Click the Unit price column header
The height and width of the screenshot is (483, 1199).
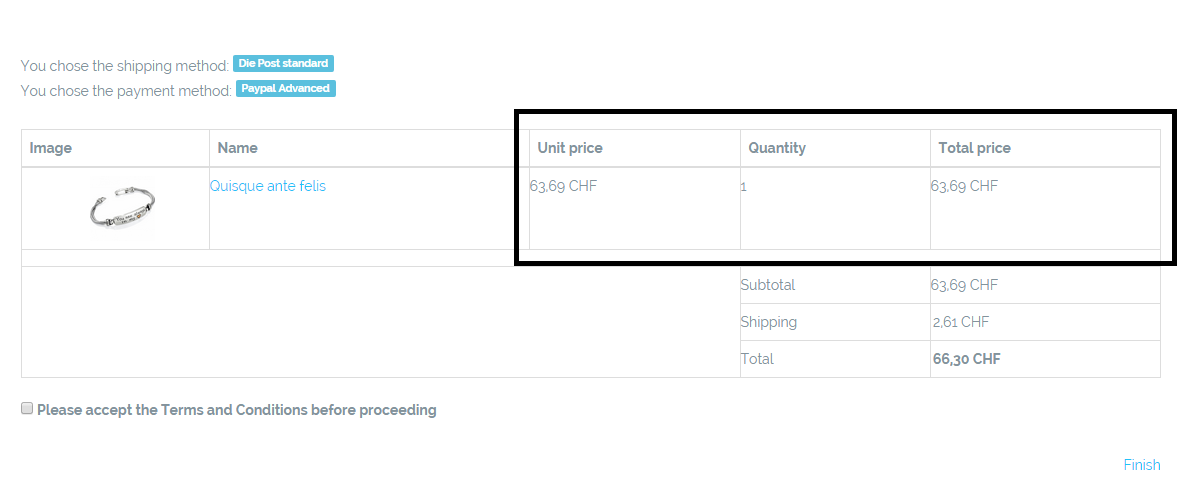[x=570, y=148]
